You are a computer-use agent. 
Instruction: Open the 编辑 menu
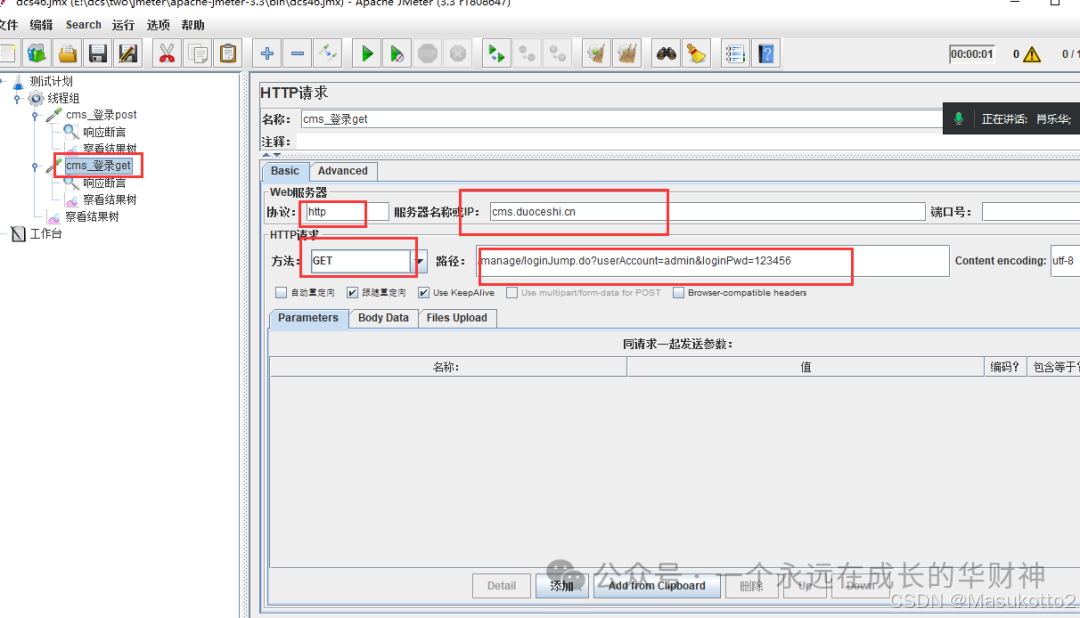[41, 25]
